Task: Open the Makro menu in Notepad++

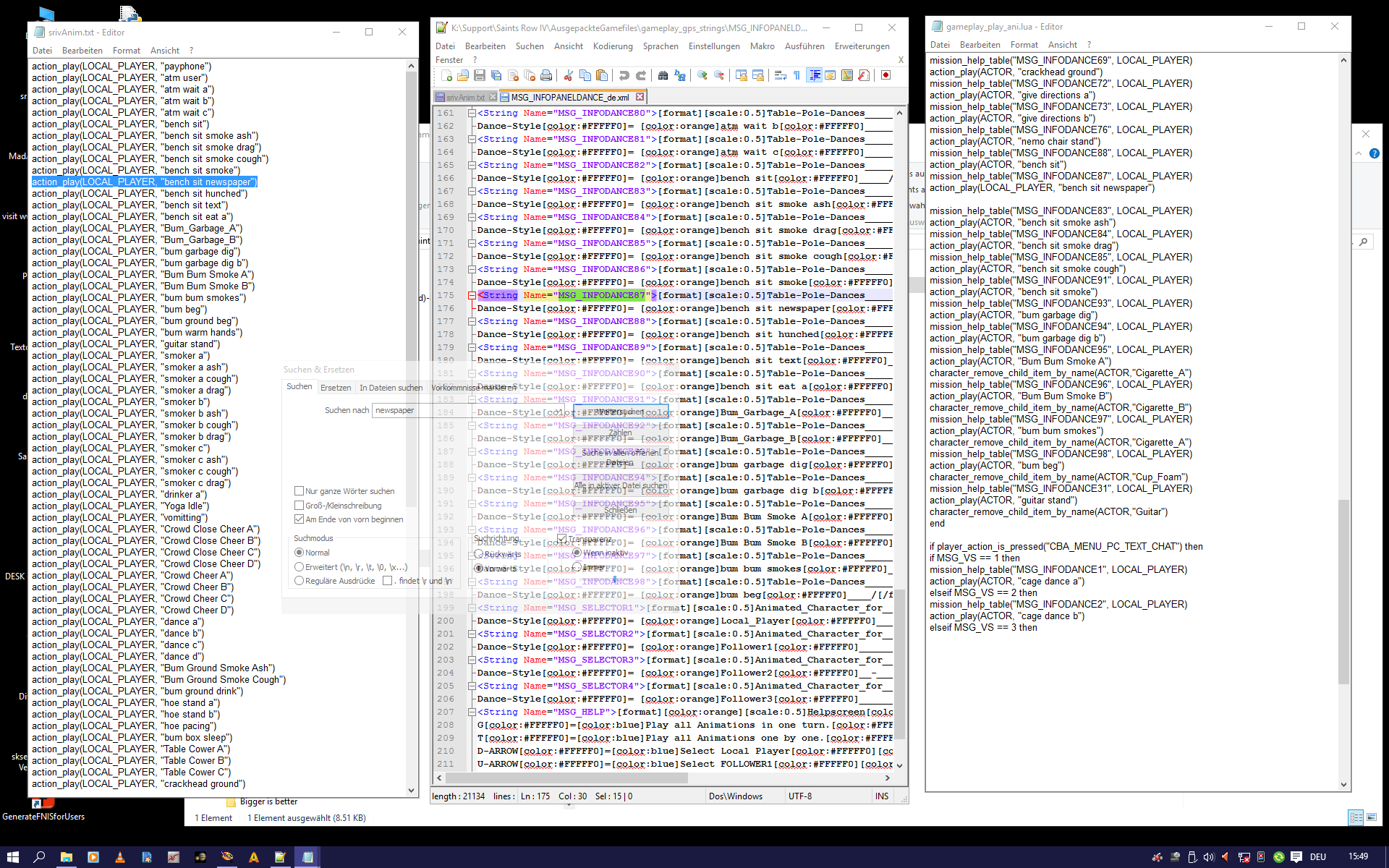Action: (x=762, y=46)
